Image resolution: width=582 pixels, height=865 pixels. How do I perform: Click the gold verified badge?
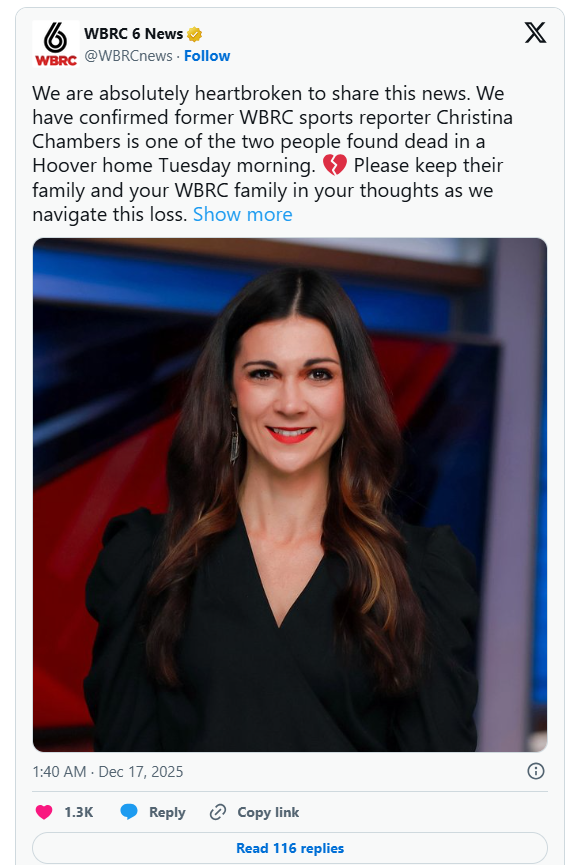(x=194, y=35)
